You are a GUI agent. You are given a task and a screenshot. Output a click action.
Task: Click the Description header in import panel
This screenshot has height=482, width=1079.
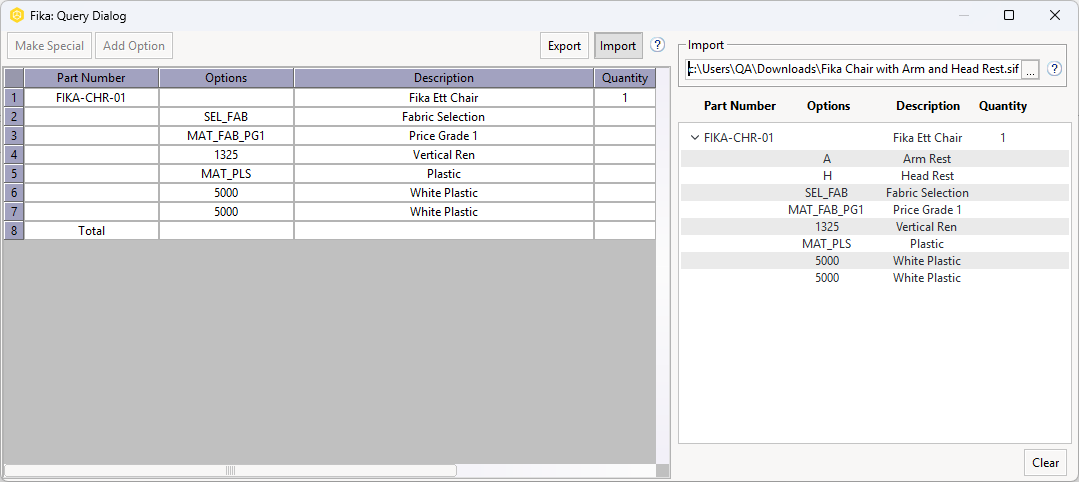[x=928, y=106]
